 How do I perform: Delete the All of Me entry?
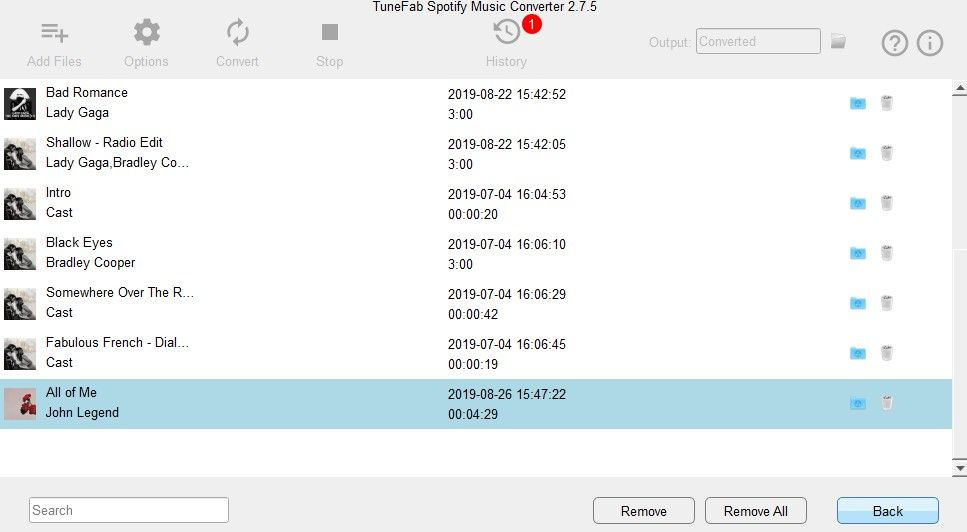click(887, 403)
